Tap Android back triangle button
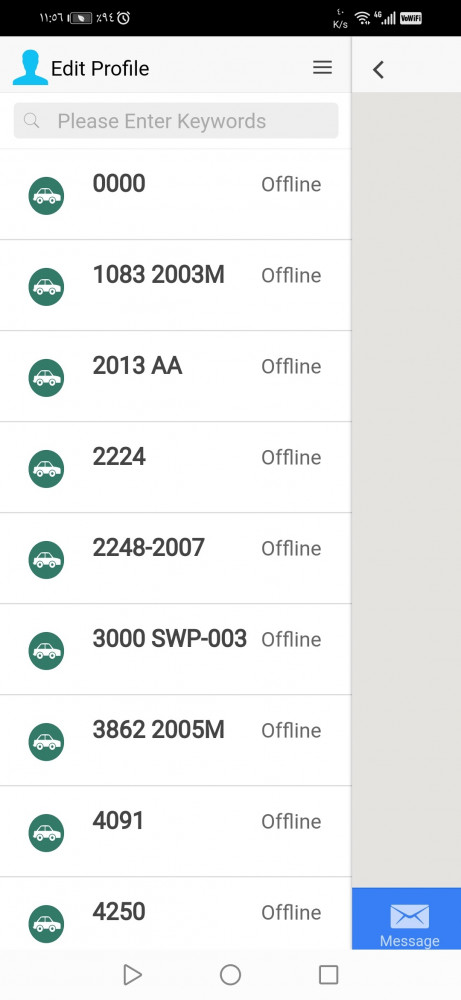 tap(132, 974)
